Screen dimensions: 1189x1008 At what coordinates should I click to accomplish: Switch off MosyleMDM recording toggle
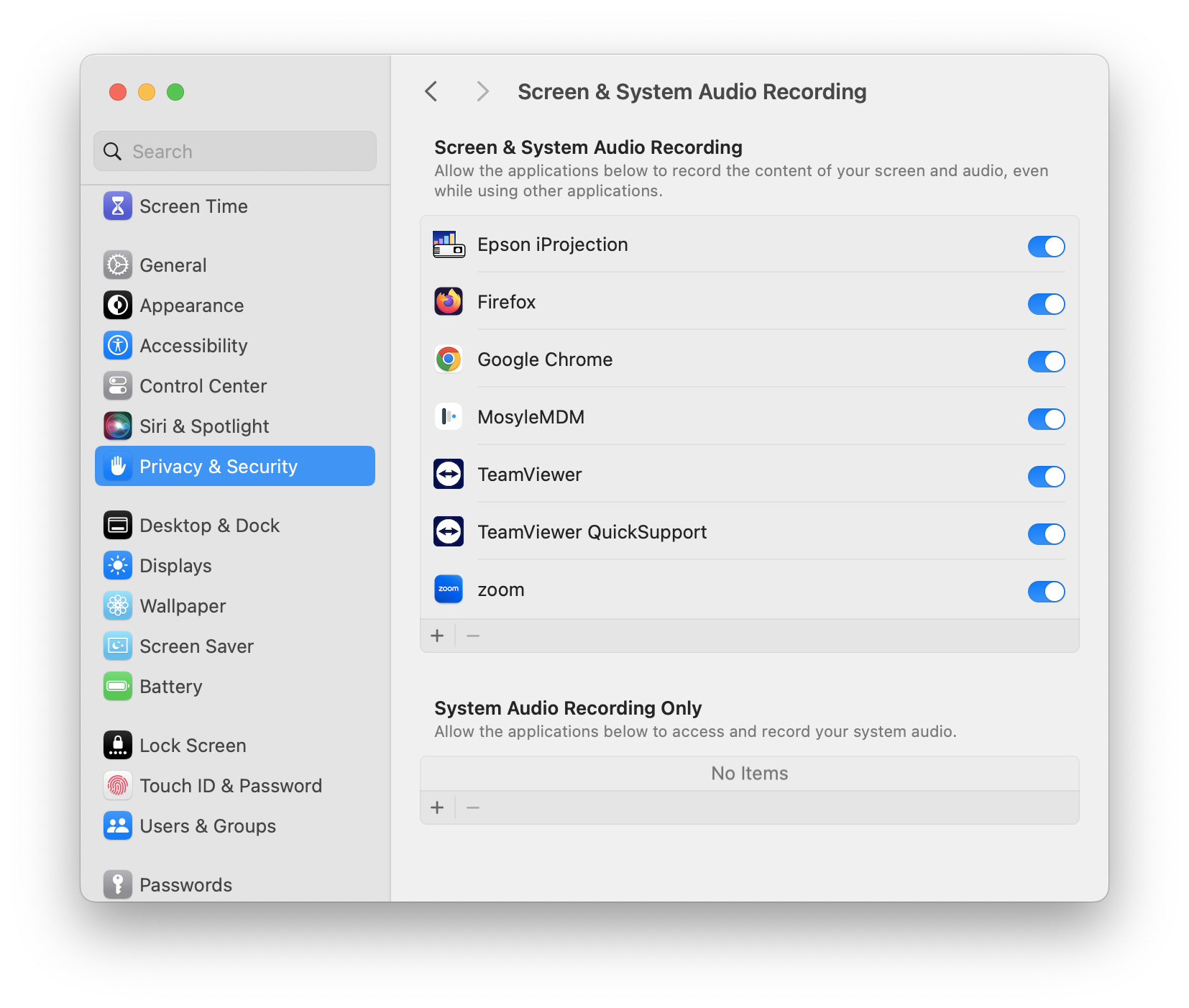1046,419
